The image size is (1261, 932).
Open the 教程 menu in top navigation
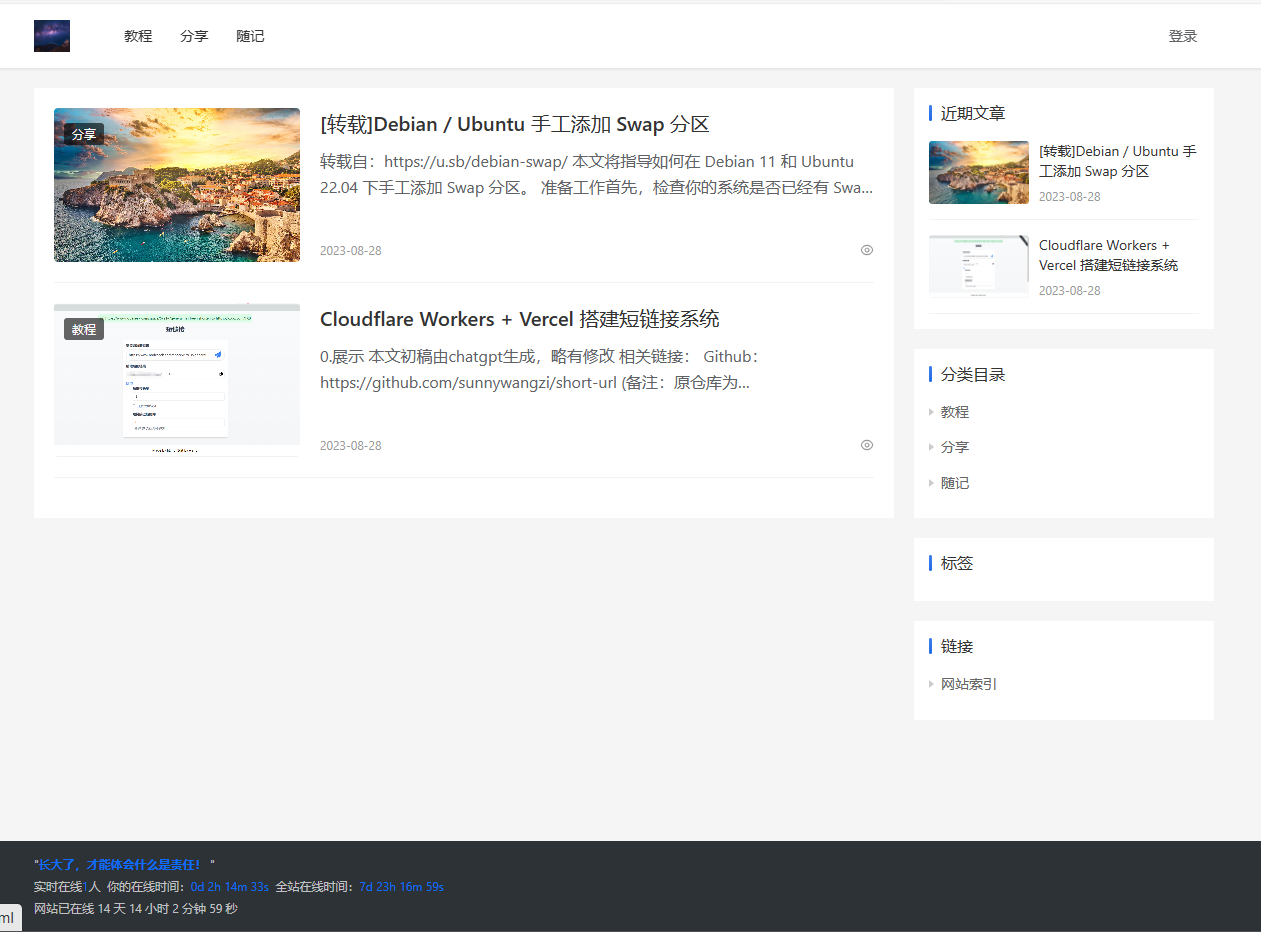tap(137, 35)
